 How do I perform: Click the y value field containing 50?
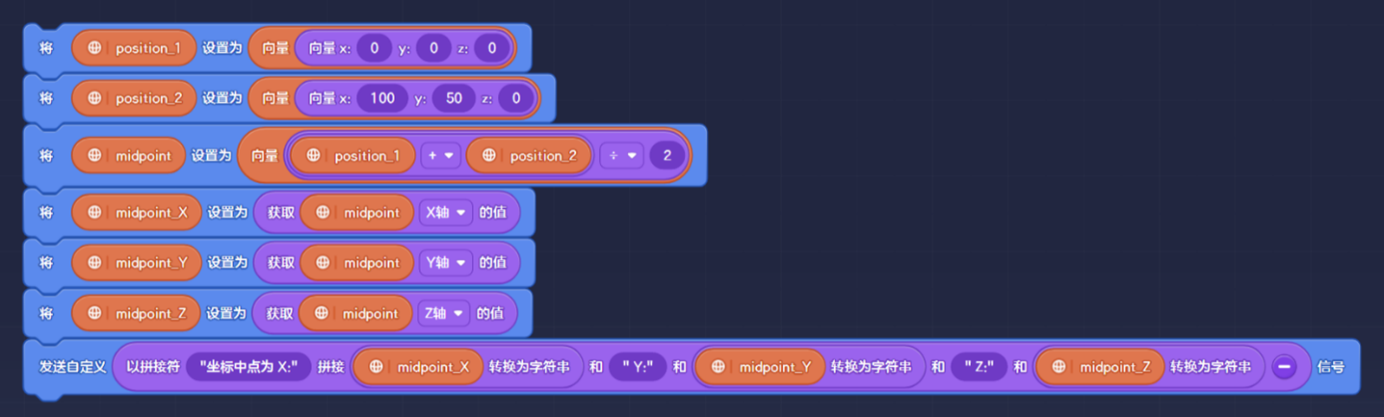(x=454, y=98)
